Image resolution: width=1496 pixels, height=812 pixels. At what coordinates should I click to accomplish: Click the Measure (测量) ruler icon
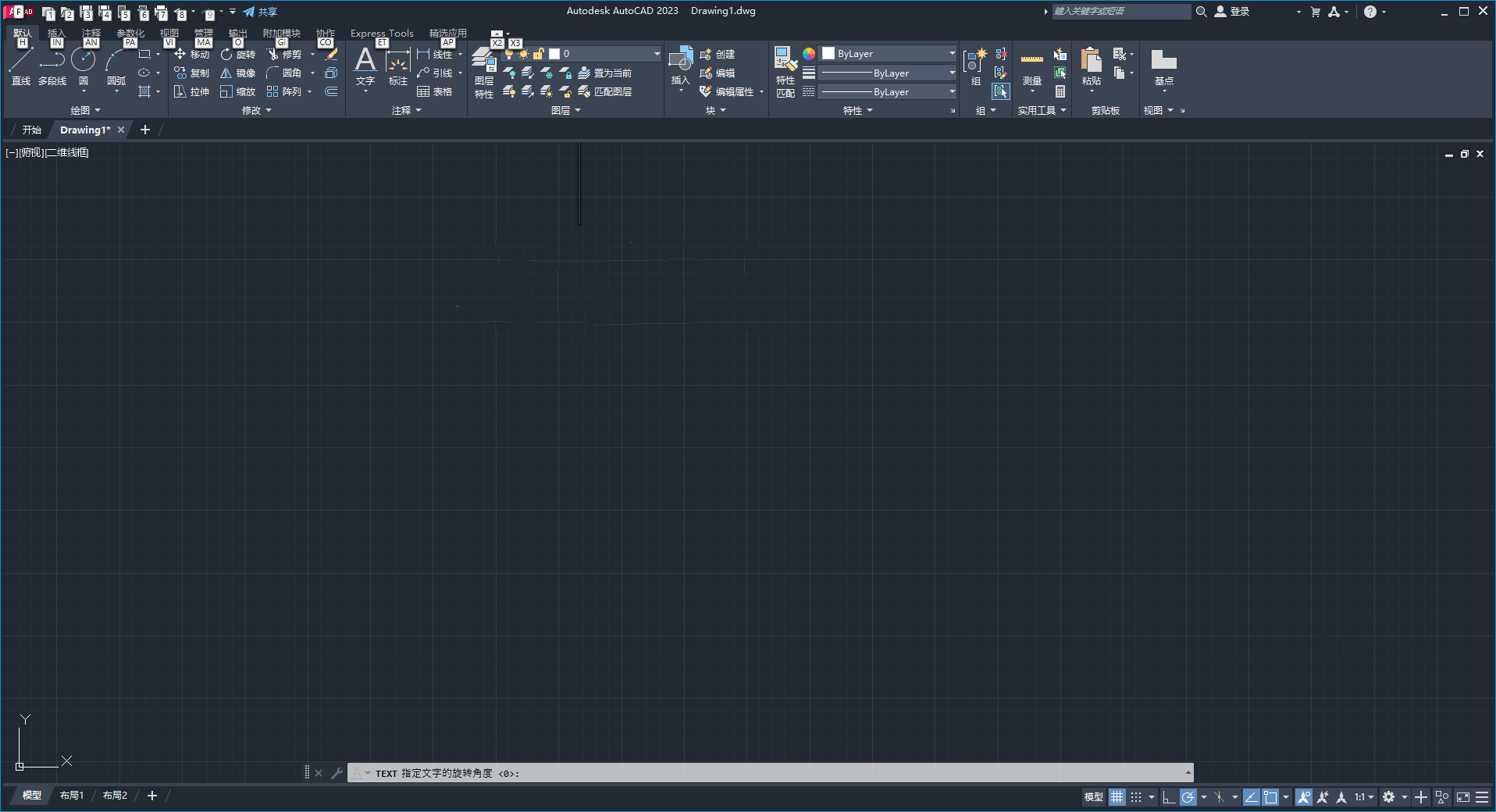tap(1032, 67)
